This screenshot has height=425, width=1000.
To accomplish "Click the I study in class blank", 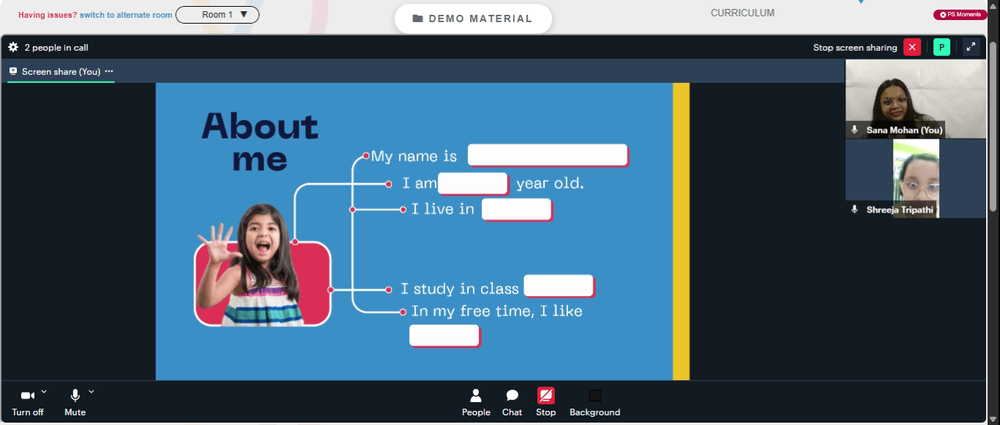I will tap(559, 286).
